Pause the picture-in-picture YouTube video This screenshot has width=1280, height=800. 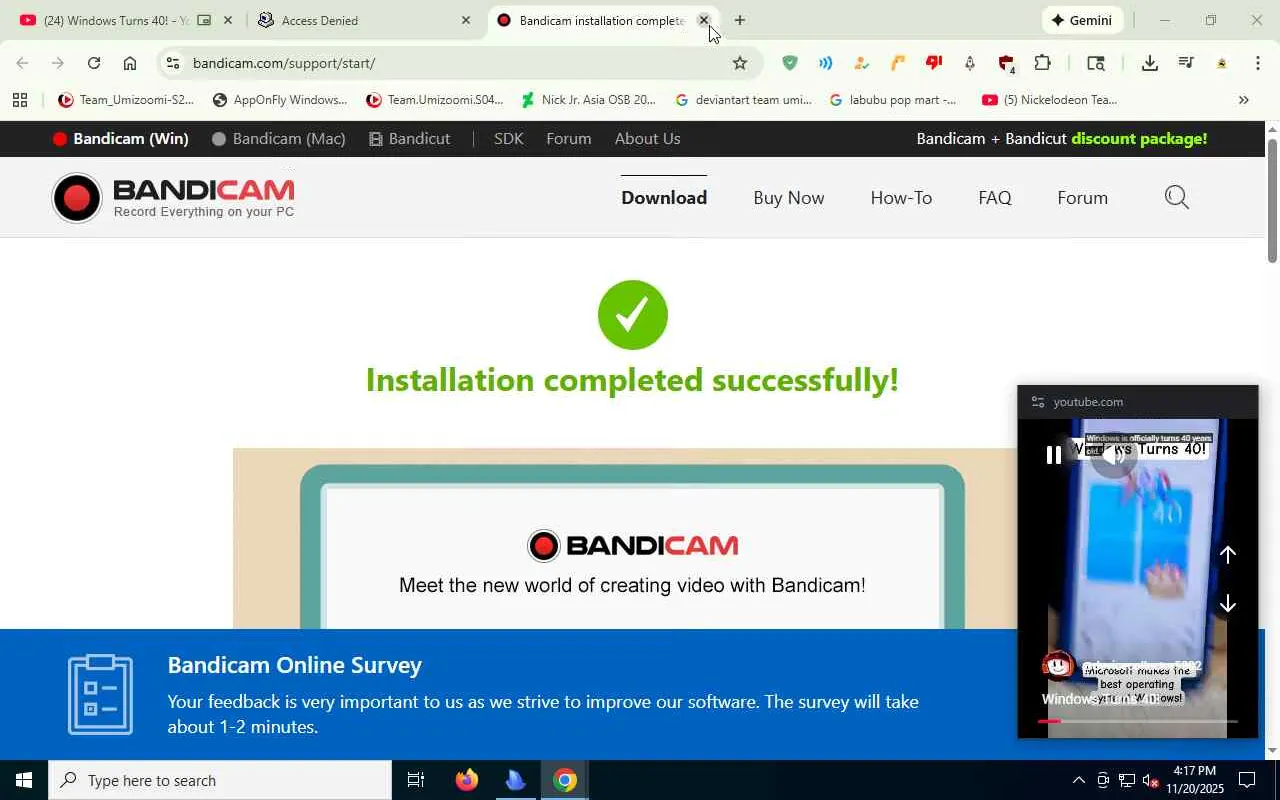point(1053,455)
